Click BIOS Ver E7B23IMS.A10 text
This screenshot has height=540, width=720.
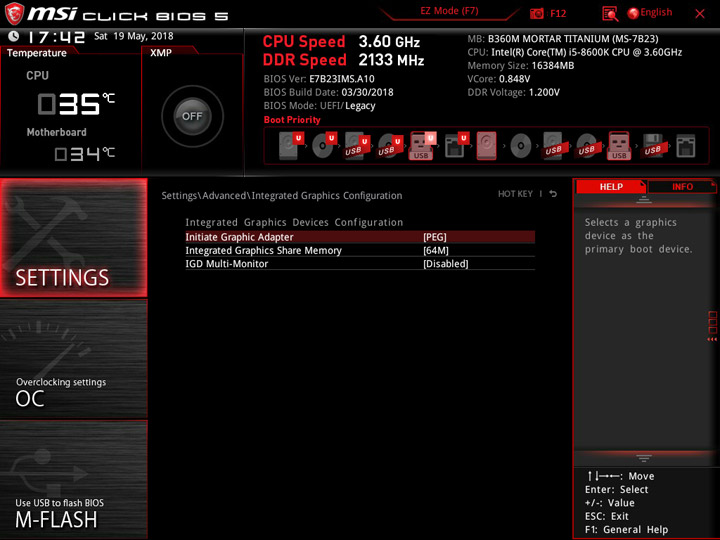point(319,79)
